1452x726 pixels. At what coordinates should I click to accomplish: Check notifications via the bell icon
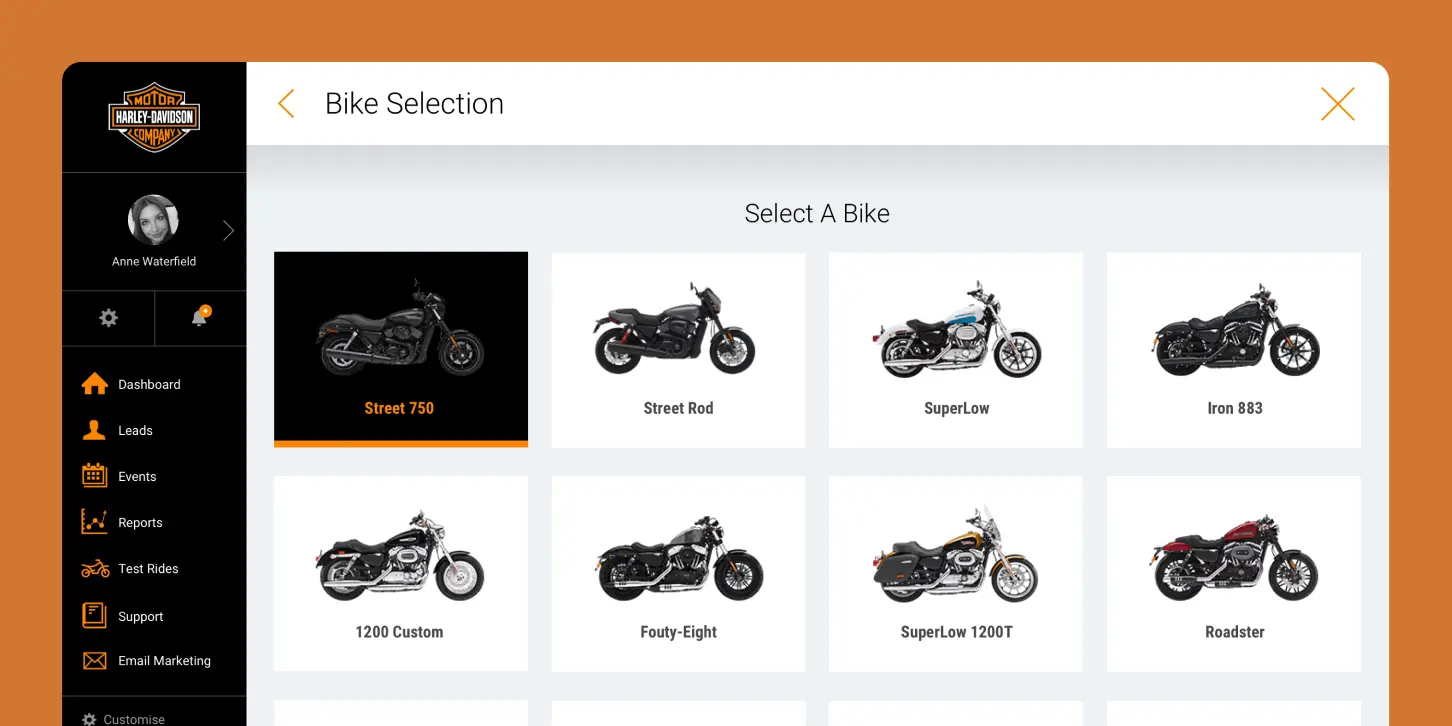coord(200,318)
